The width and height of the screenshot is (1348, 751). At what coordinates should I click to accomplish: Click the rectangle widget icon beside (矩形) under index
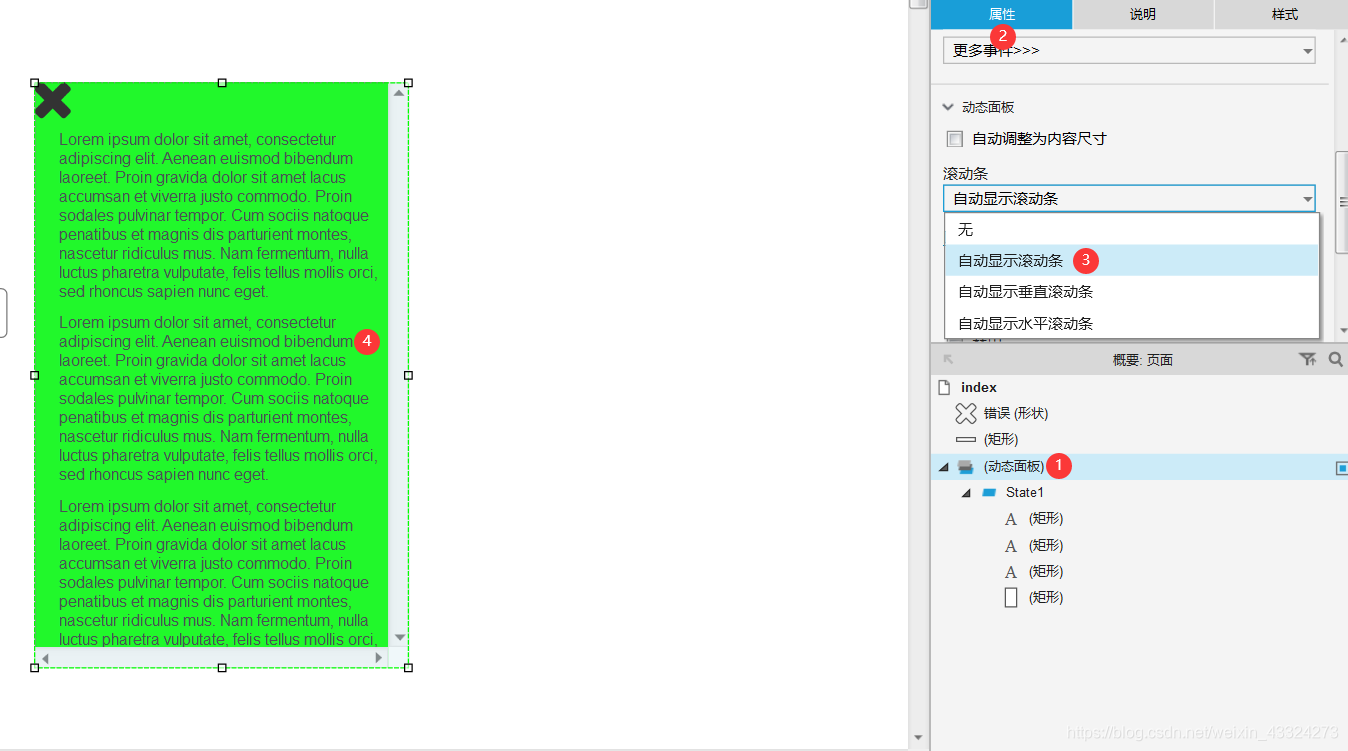point(966,439)
